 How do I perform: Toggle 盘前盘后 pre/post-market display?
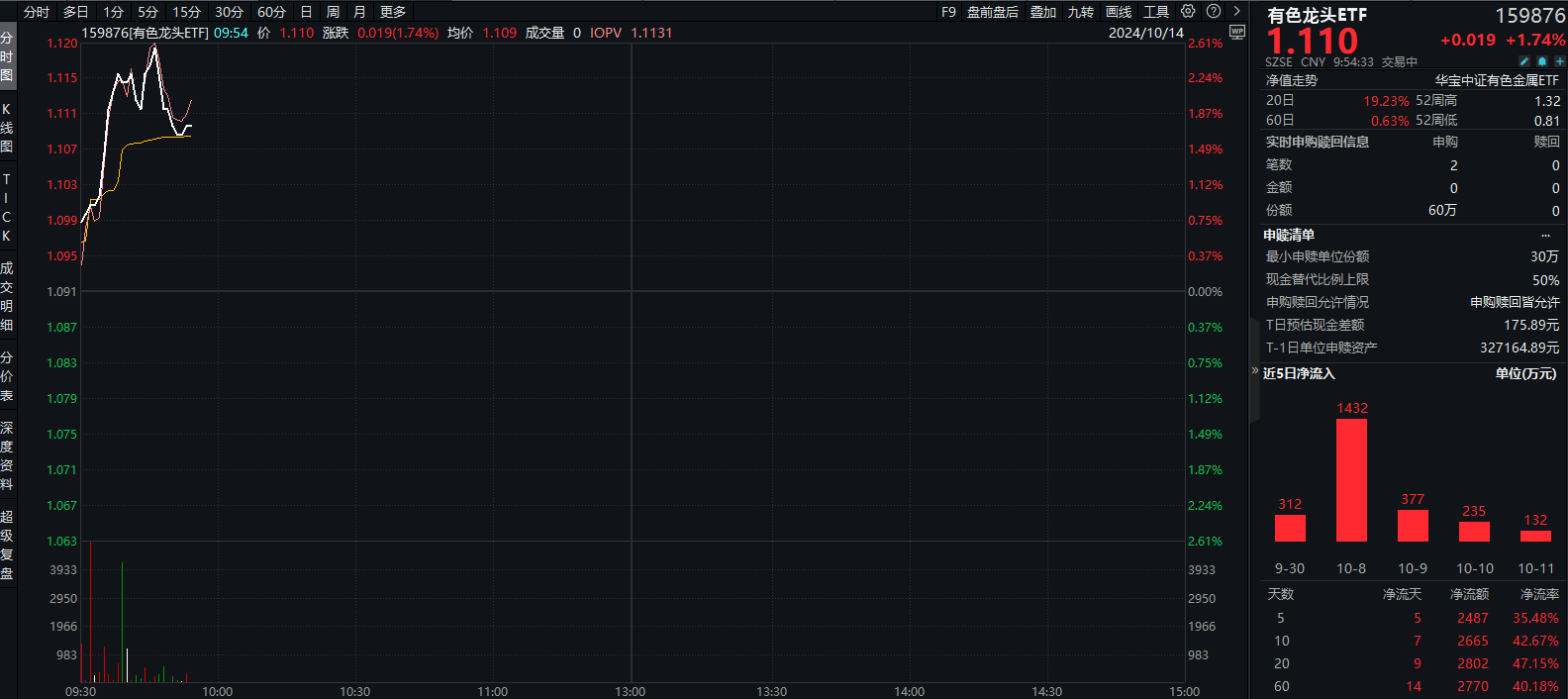pos(992,12)
